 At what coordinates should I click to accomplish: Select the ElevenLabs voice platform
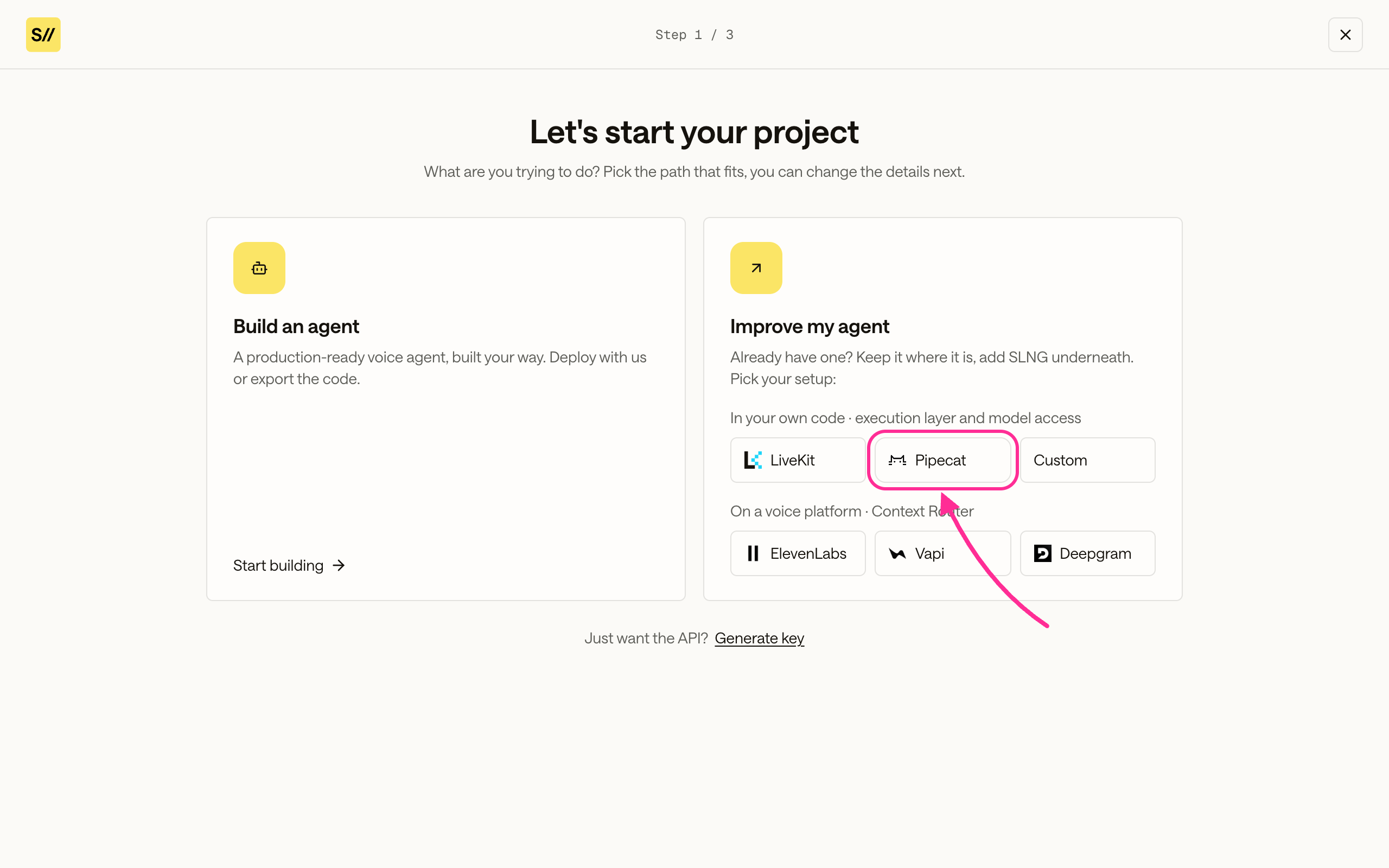click(797, 553)
